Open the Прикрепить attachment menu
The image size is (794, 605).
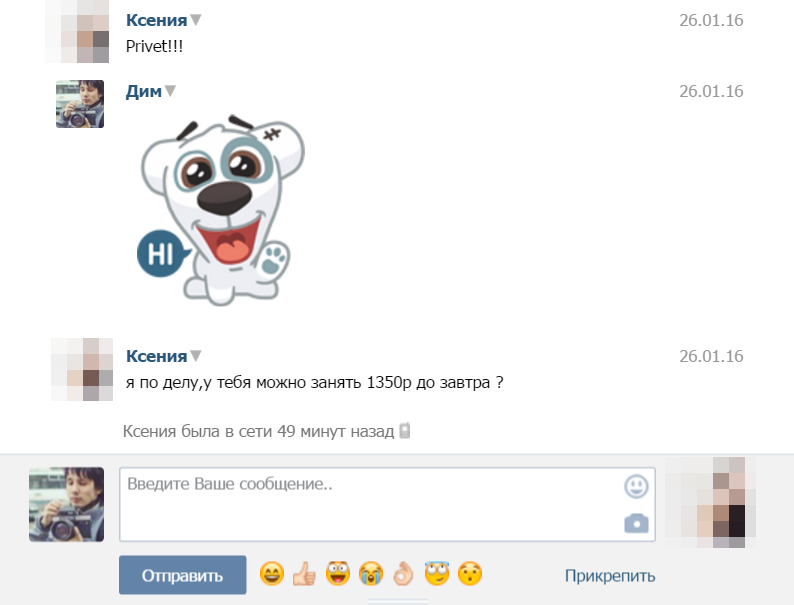(x=610, y=575)
